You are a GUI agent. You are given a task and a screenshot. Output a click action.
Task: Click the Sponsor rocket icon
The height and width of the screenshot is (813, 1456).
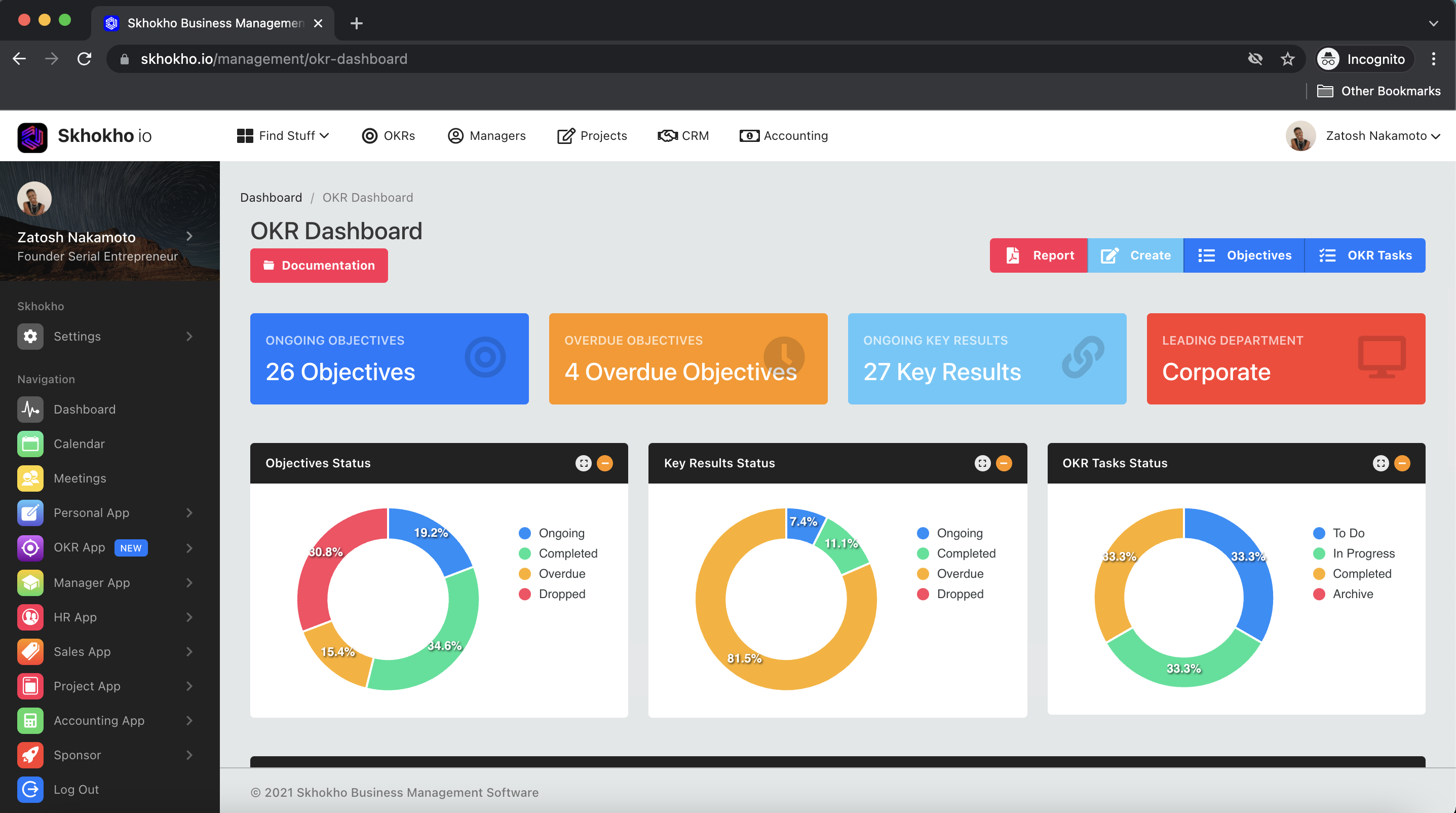point(30,755)
